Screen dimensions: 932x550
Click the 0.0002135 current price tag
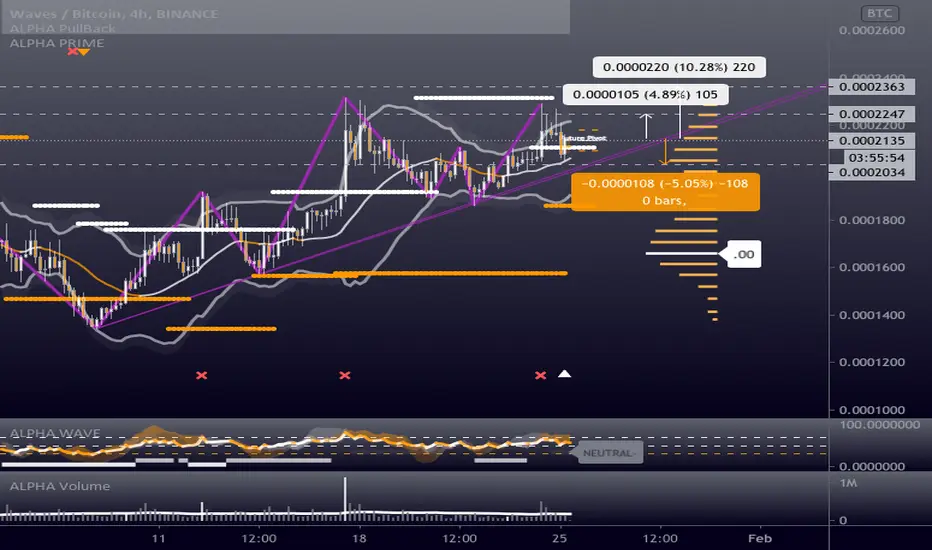point(871,141)
